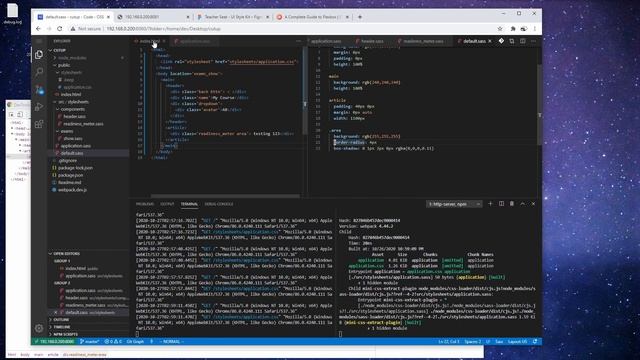Close the index.html editor tab
The image size is (640, 360).
[164, 41]
